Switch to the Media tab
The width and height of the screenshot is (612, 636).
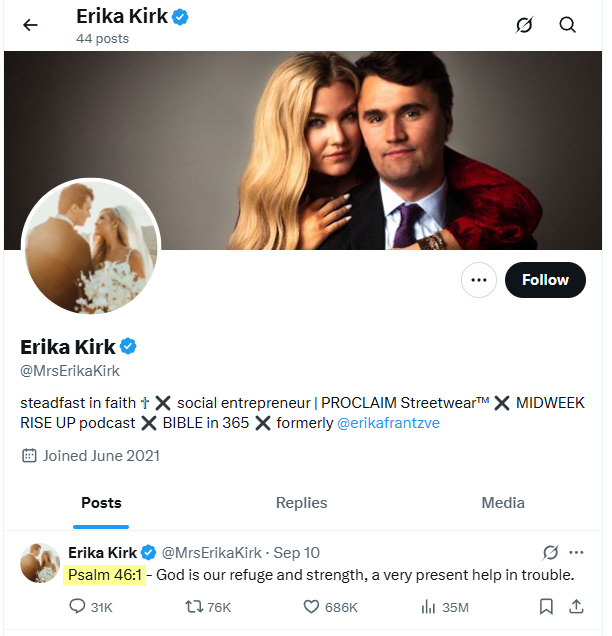[x=503, y=503]
